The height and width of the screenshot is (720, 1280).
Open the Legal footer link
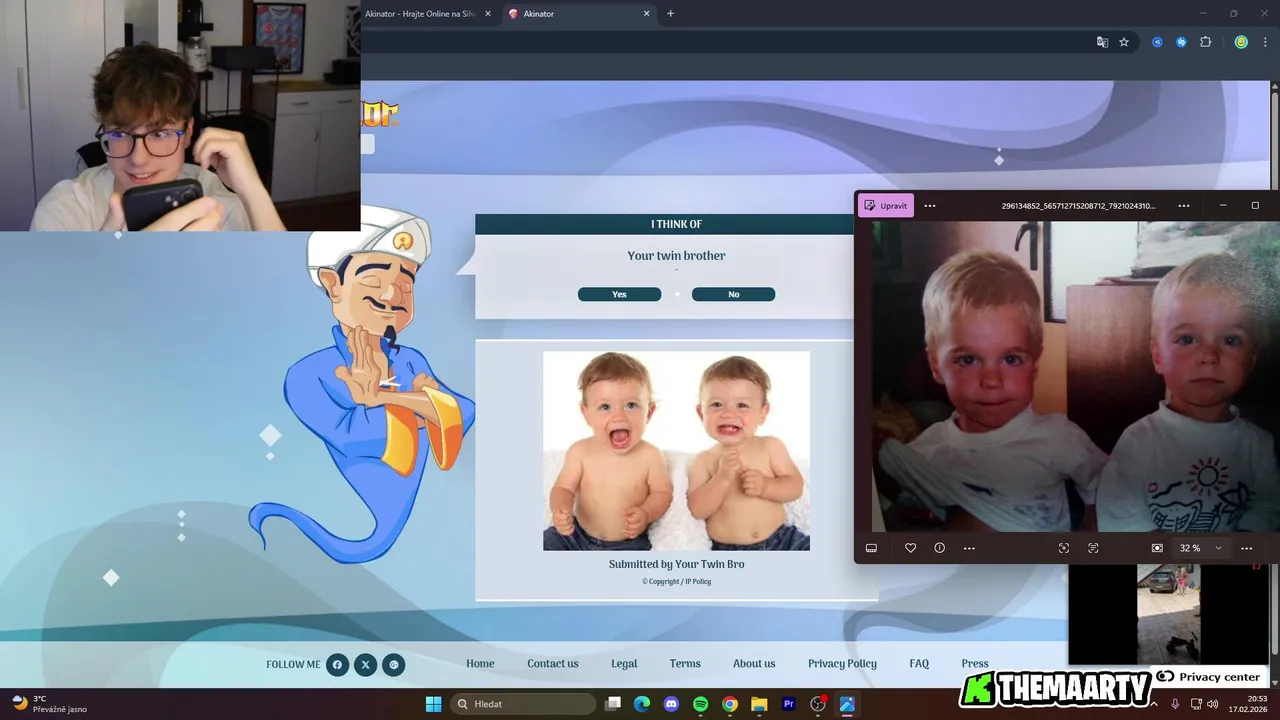[x=624, y=664]
